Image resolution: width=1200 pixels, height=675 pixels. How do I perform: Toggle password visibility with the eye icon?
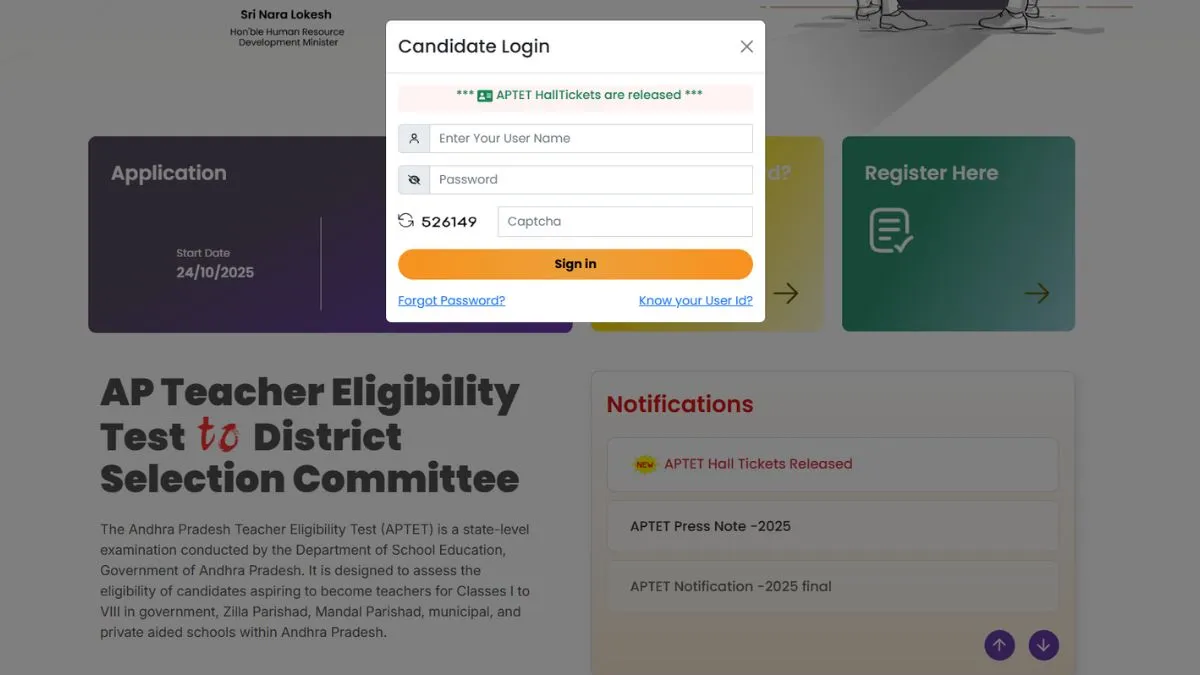click(x=413, y=179)
